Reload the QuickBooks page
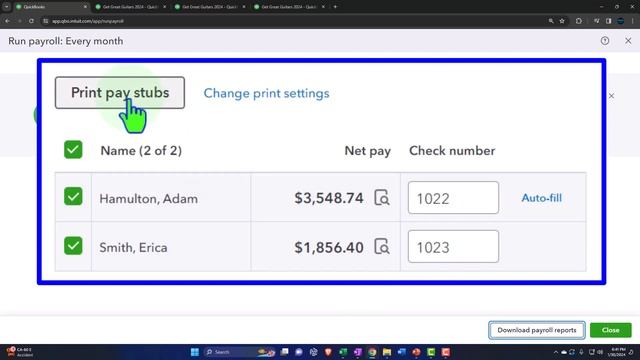Screen dimensions: 640x360 click(31, 21)
